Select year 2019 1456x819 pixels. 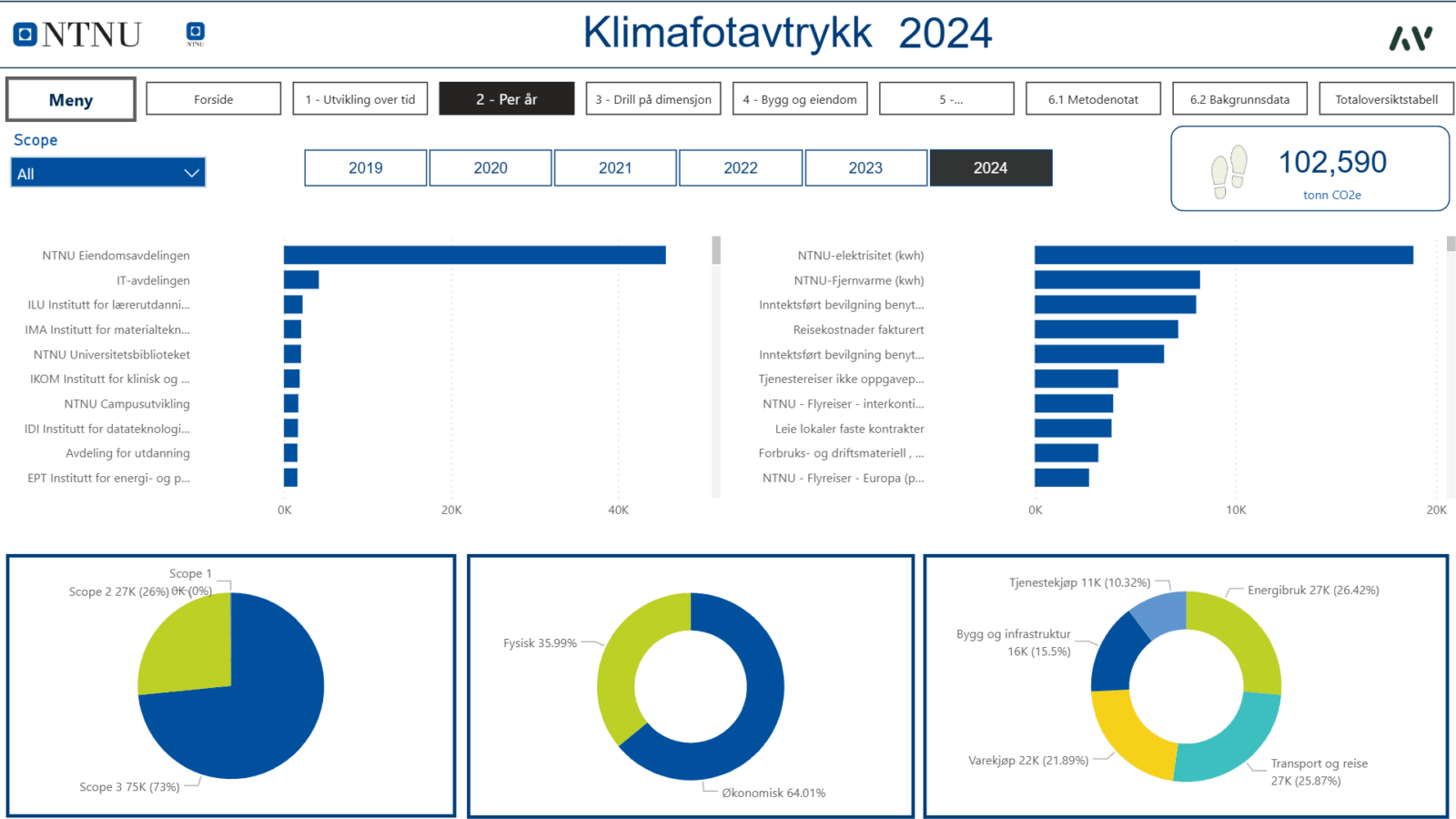[x=366, y=167]
